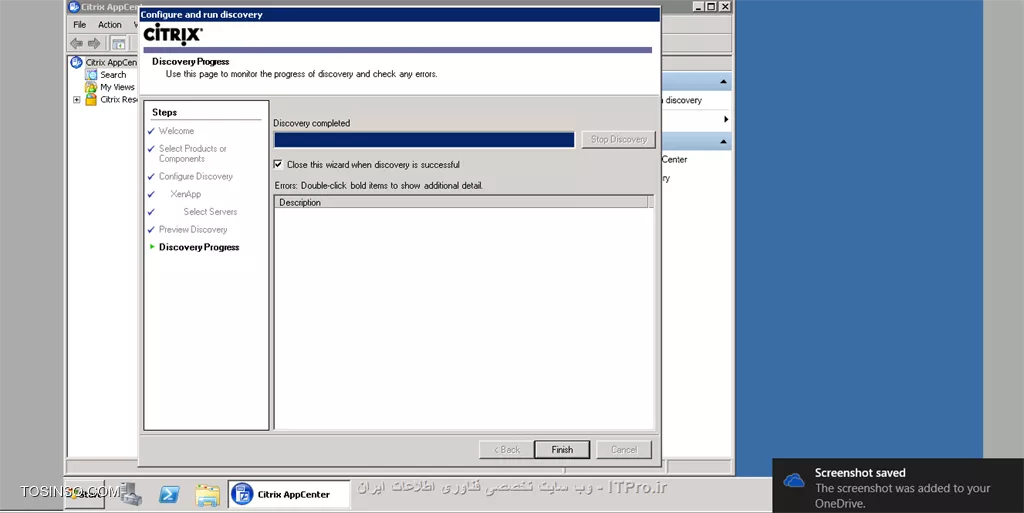Screen dimensions: 1024x513
Task: Collapse upper Actions pane section arrow
Action: click(723, 82)
